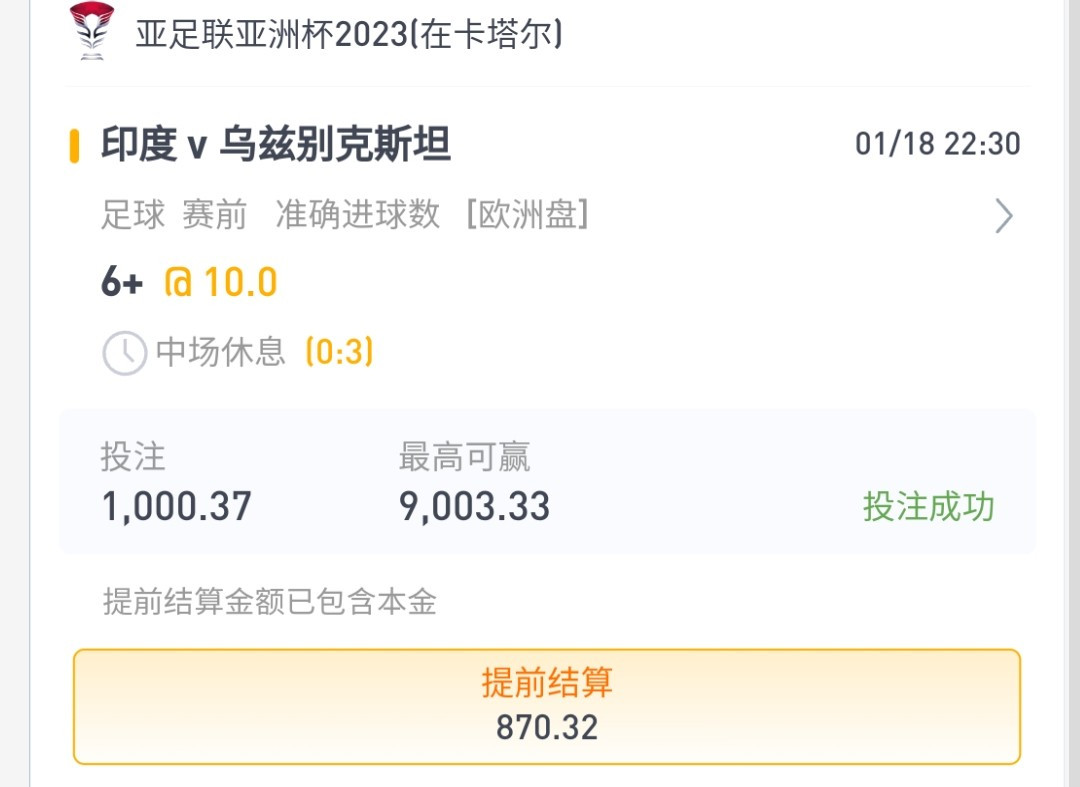This screenshot has width=1080, height=787.
Task: Expand bet details with the right chevron
Action: pyautogui.click(x=1004, y=216)
